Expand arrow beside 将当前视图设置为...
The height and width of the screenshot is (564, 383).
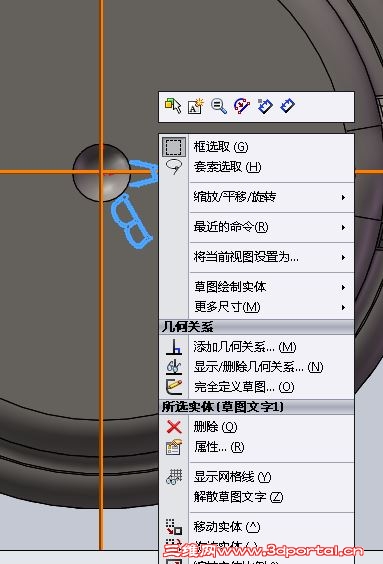(343, 258)
